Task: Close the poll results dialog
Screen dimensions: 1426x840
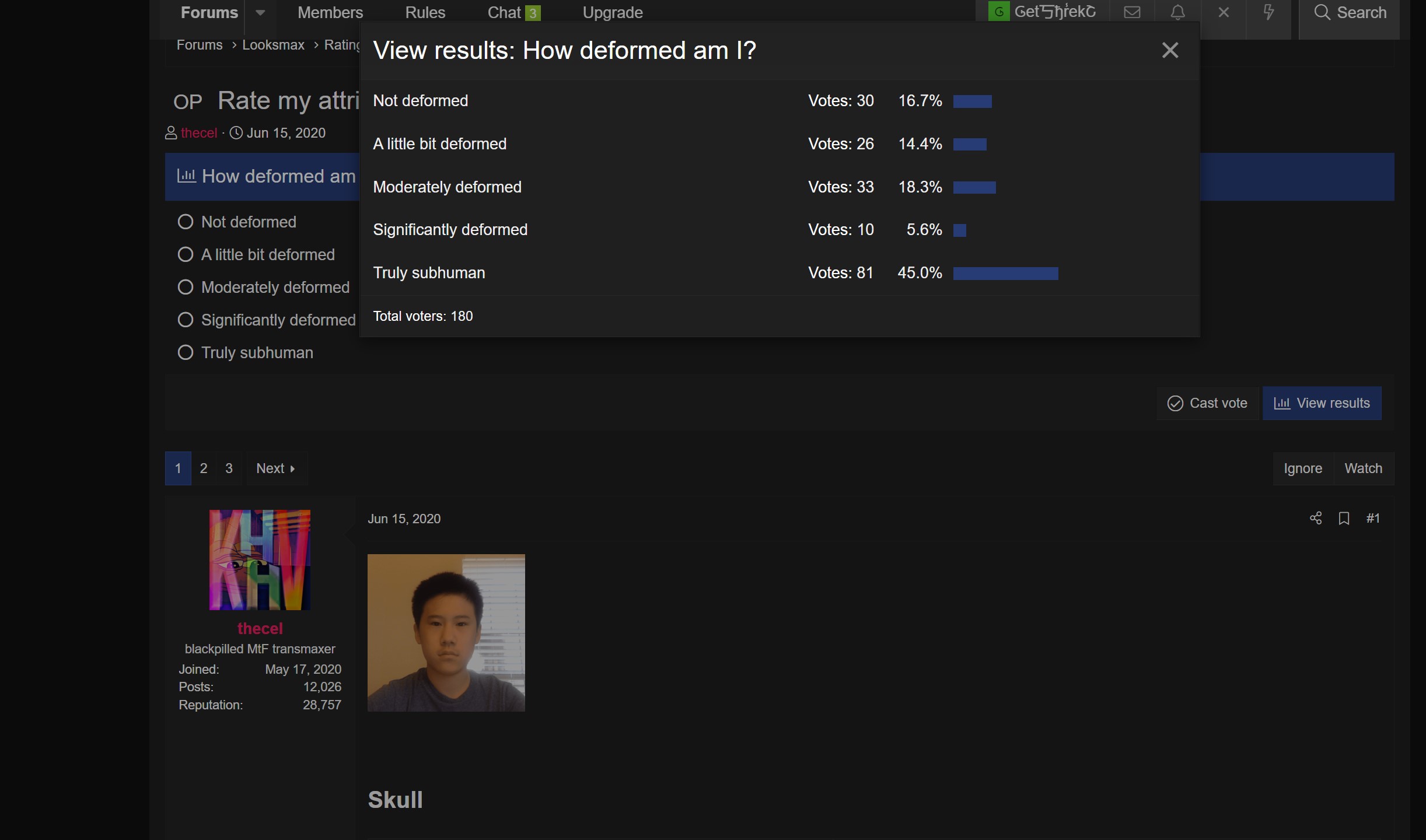Action: click(1170, 50)
